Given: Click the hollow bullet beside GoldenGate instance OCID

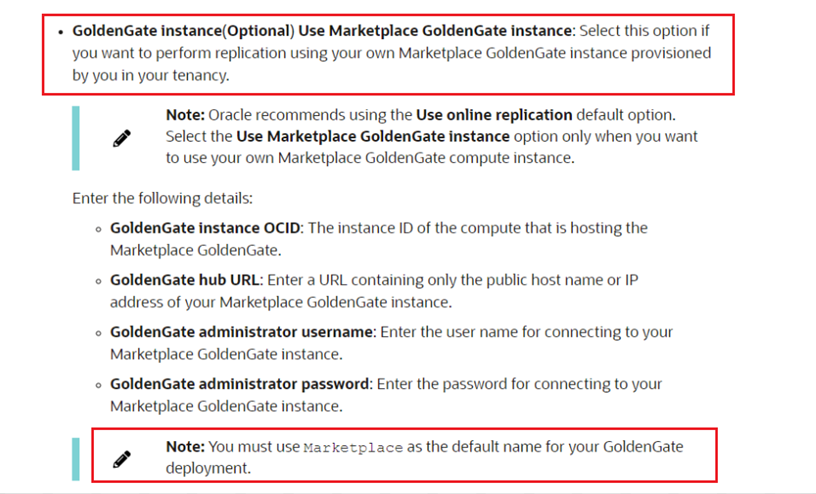Looking at the screenshot, I should tap(99, 229).
